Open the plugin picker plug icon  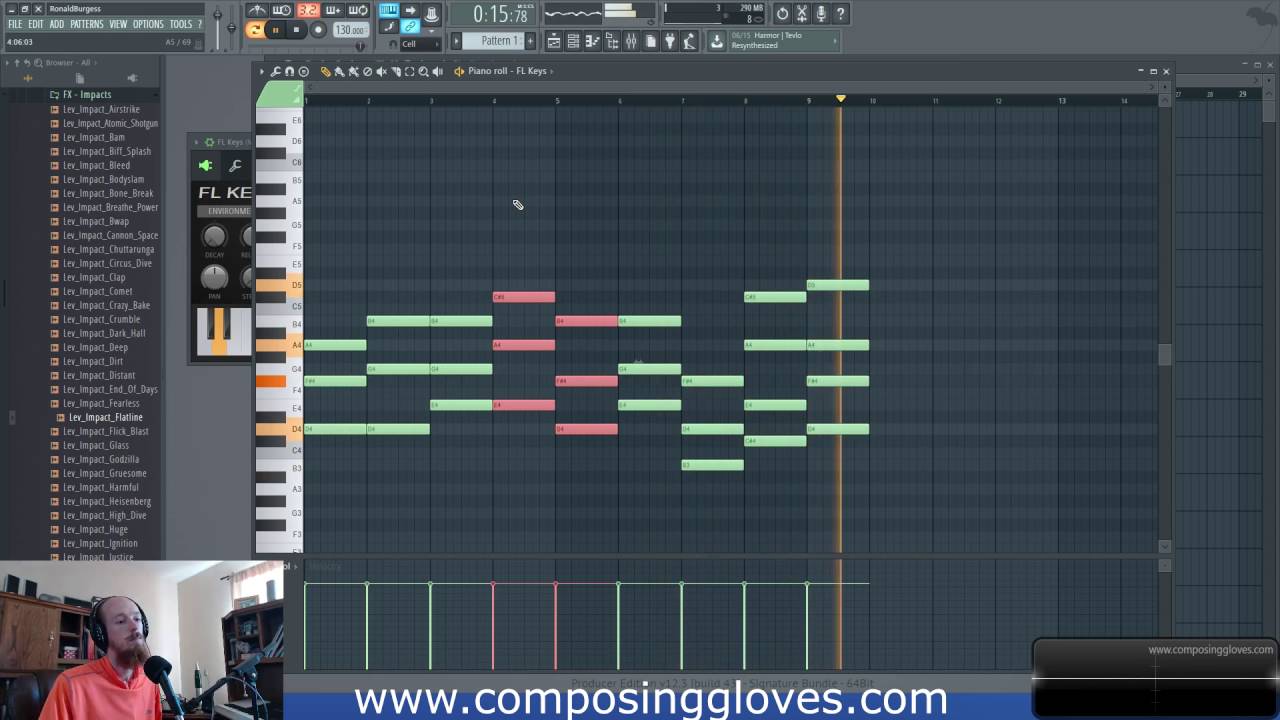pyautogui.click(x=670, y=41)
